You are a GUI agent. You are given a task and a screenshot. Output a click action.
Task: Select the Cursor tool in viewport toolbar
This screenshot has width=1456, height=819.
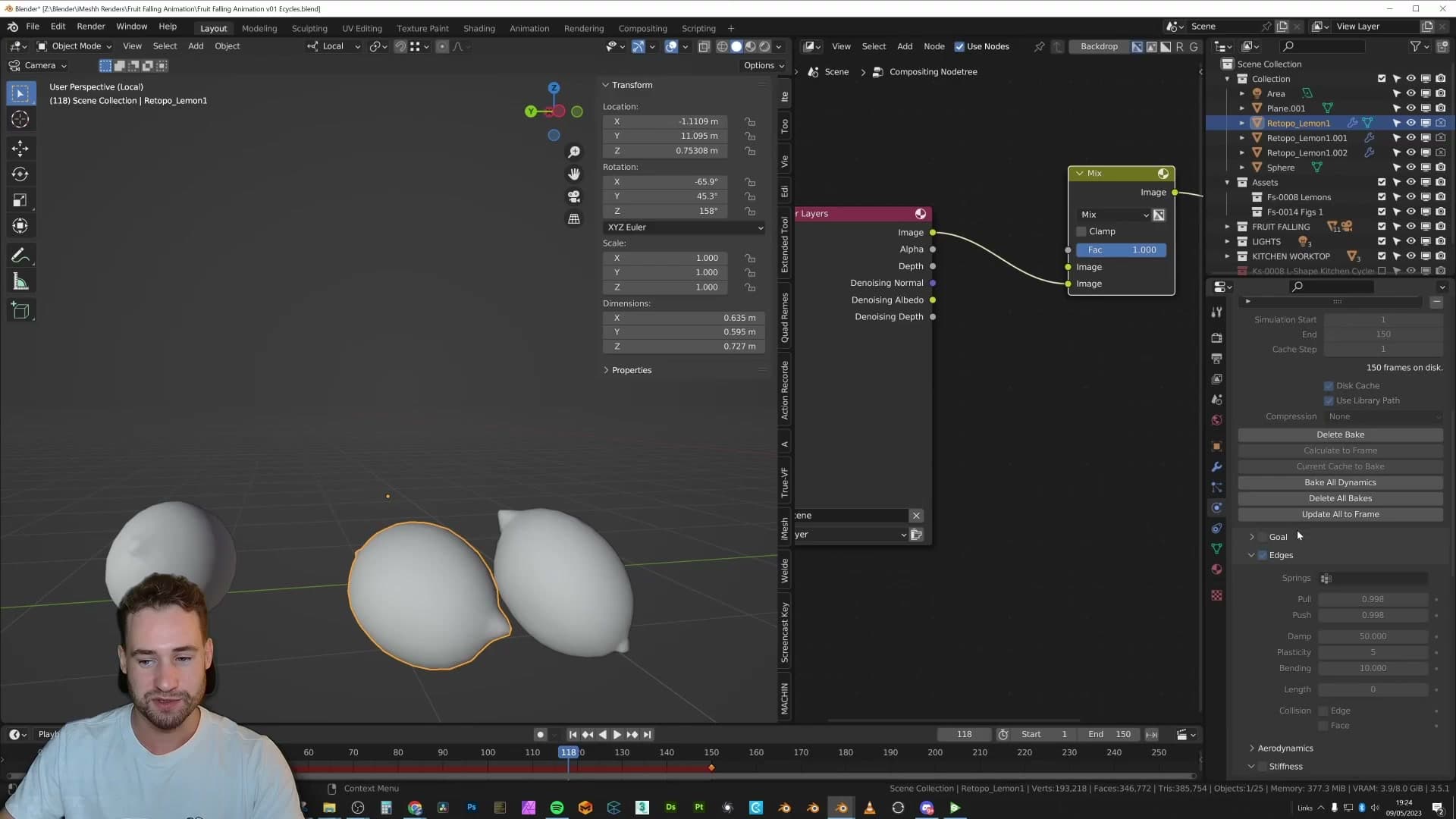tap(20, 119)
